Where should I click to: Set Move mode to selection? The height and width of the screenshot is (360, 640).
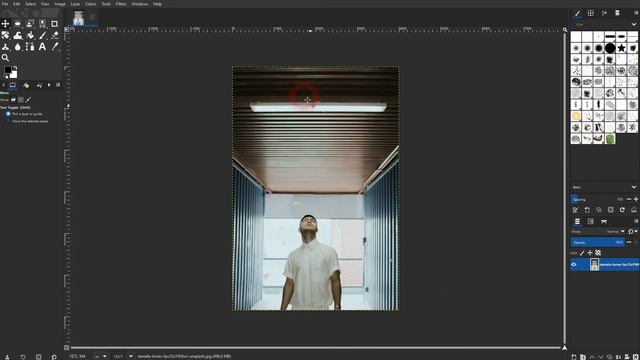[21, 100]
